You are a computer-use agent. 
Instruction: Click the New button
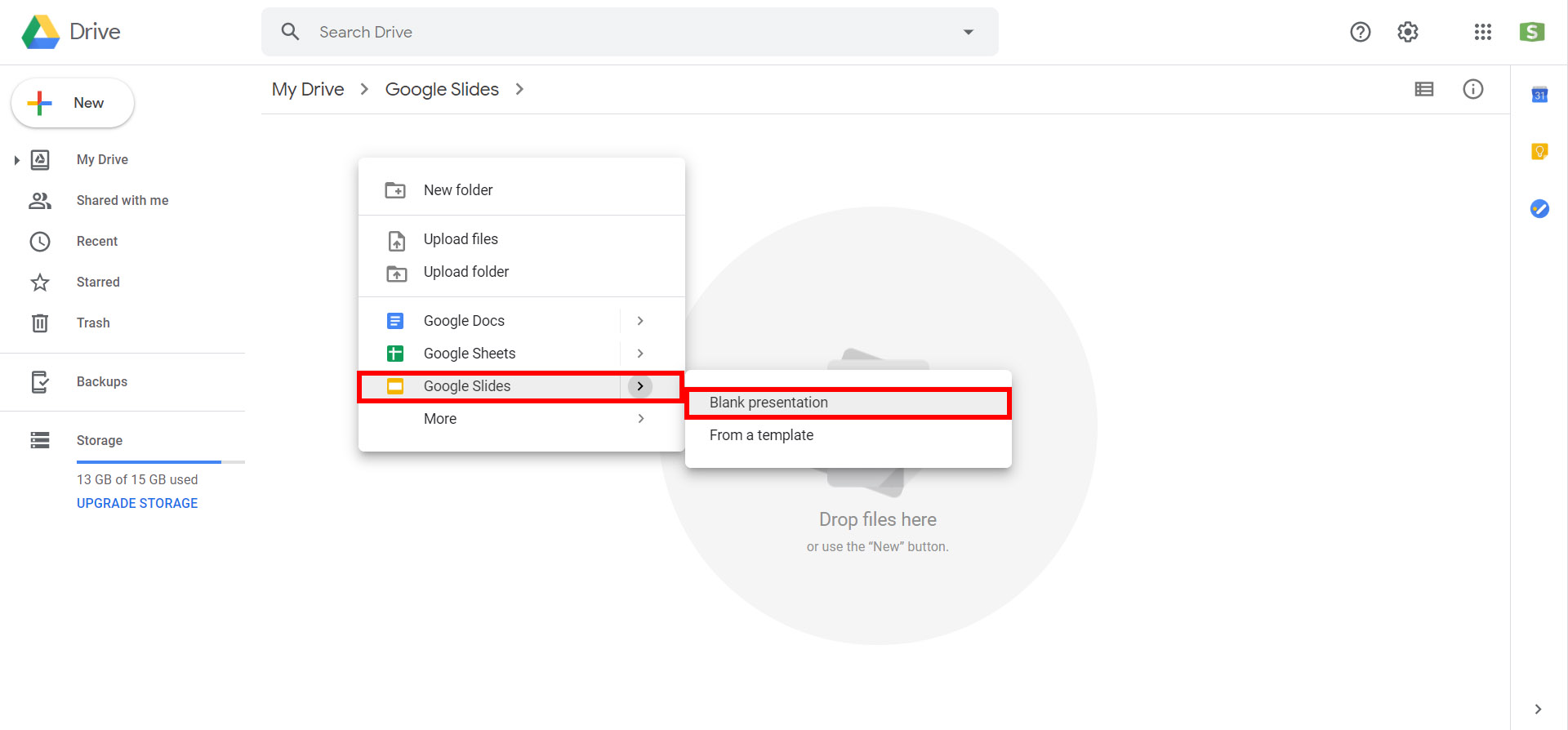click(x=73, y=103)
